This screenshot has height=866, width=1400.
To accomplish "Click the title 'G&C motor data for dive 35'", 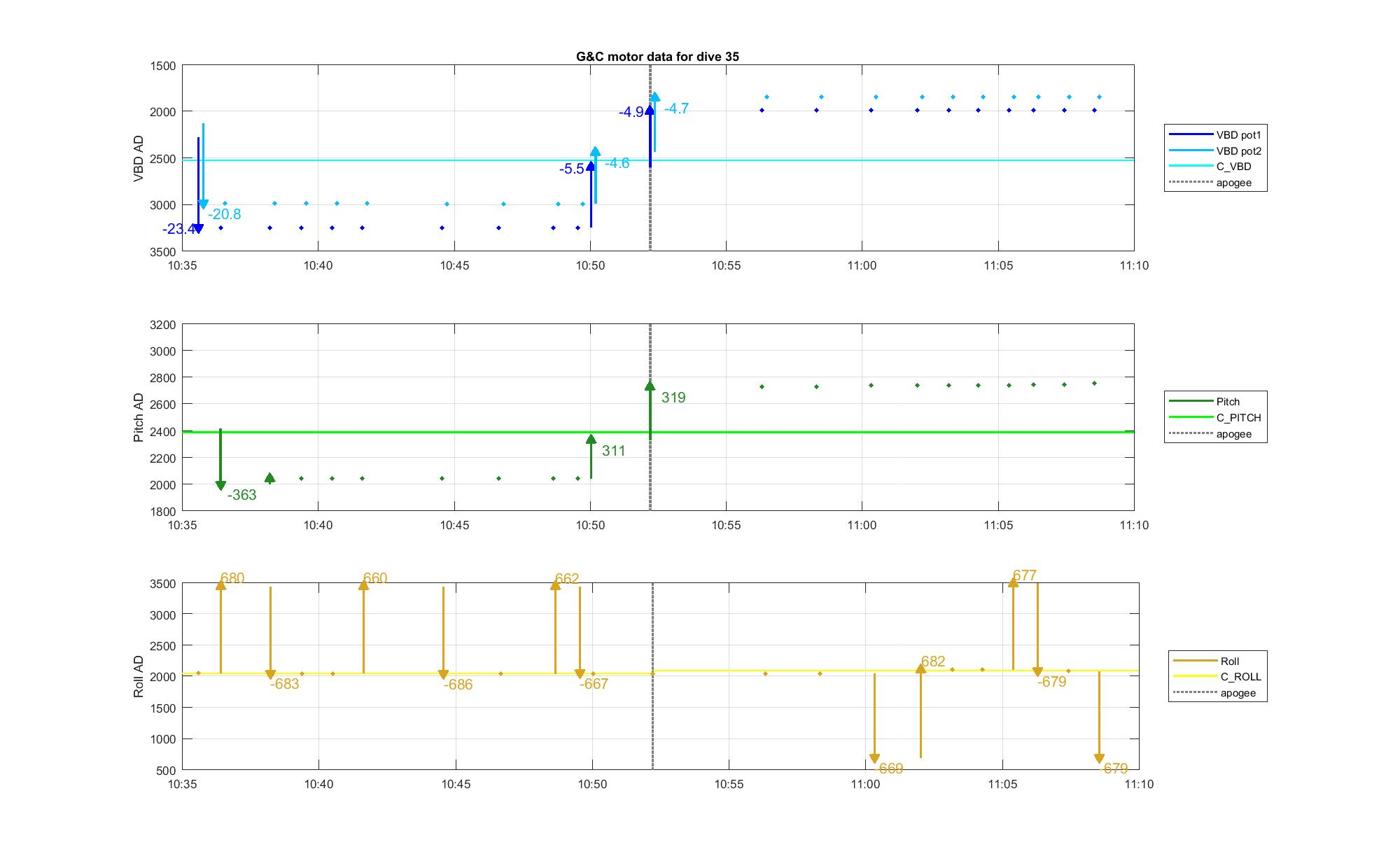I will pos(657,57).
